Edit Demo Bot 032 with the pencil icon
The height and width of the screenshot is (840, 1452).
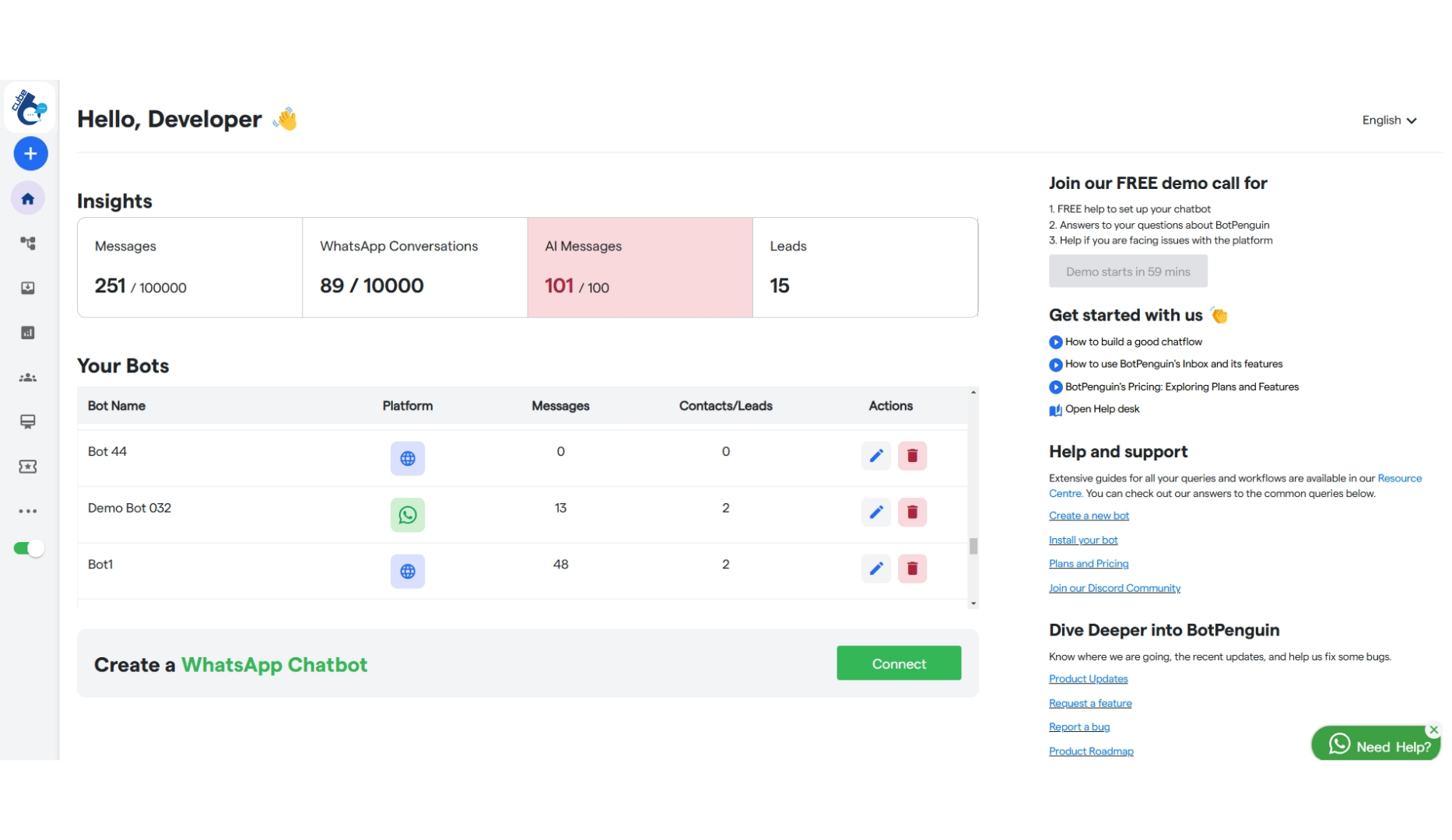coord(876,513)
